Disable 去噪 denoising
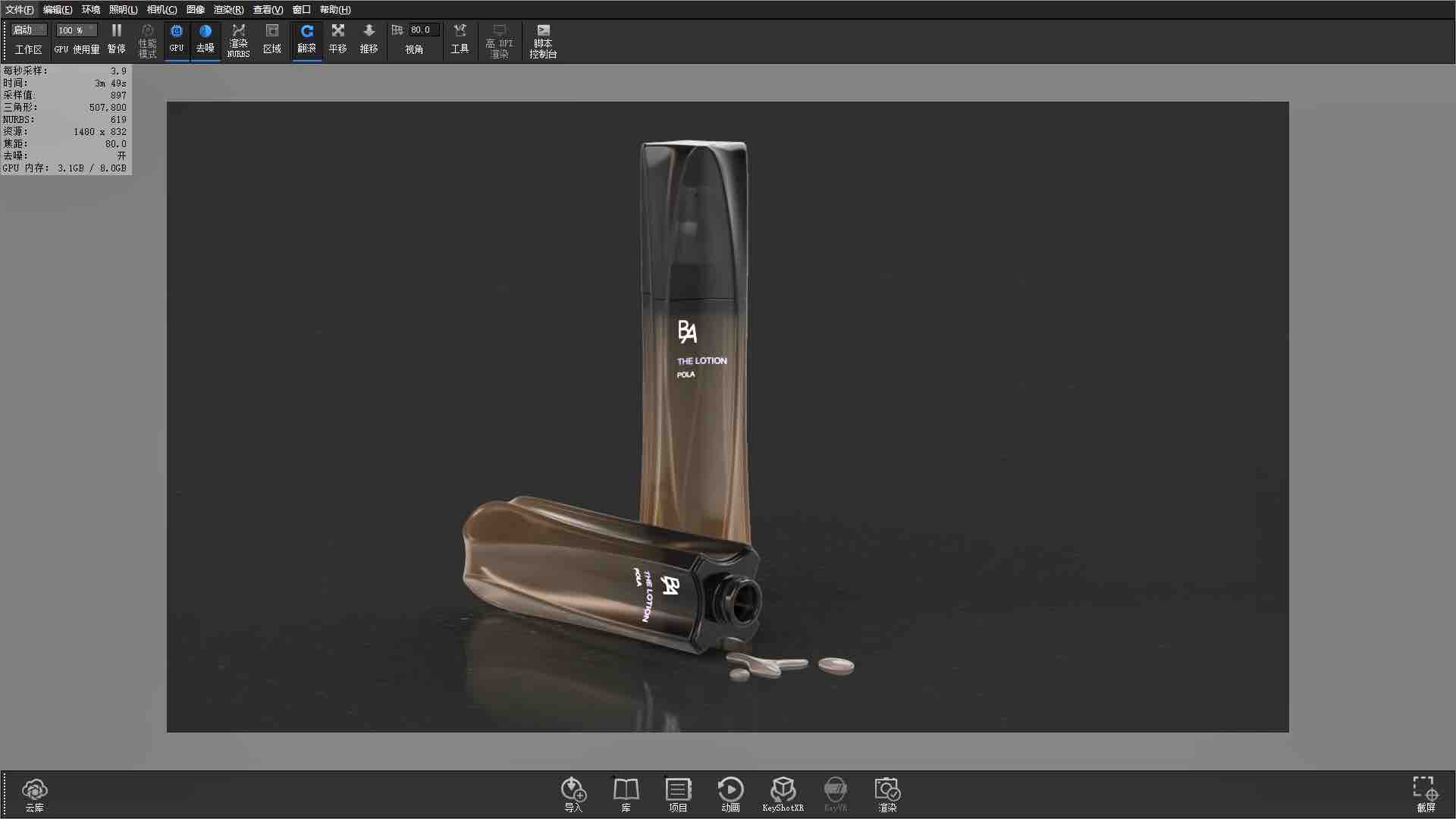 (206, 39)
